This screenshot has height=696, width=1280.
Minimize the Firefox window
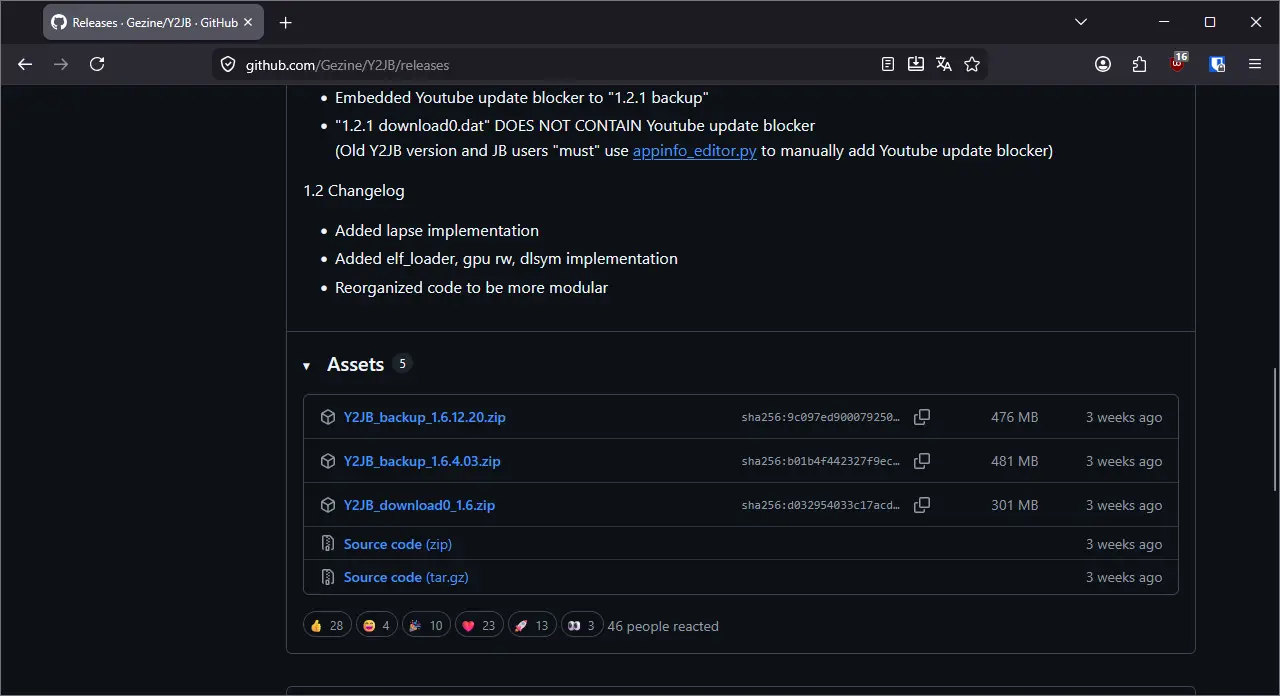[1164, 22]
